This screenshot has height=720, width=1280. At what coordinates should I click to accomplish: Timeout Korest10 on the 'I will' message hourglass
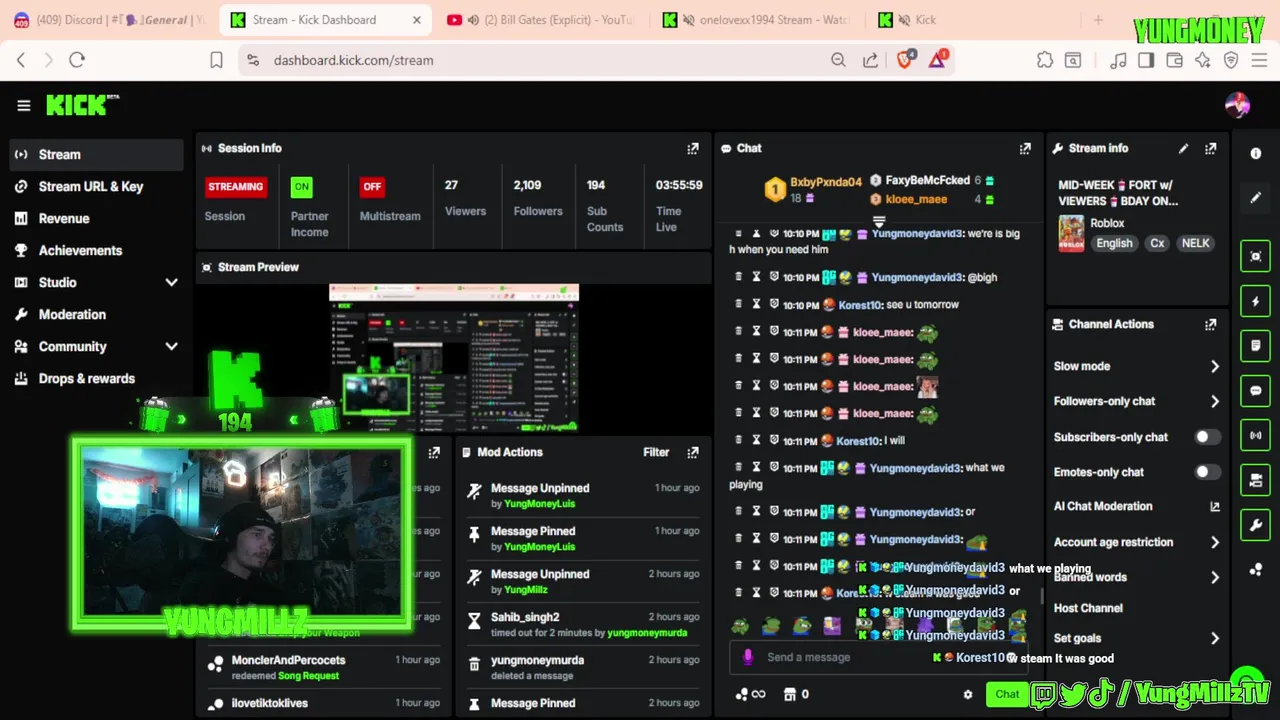point(756,440)
